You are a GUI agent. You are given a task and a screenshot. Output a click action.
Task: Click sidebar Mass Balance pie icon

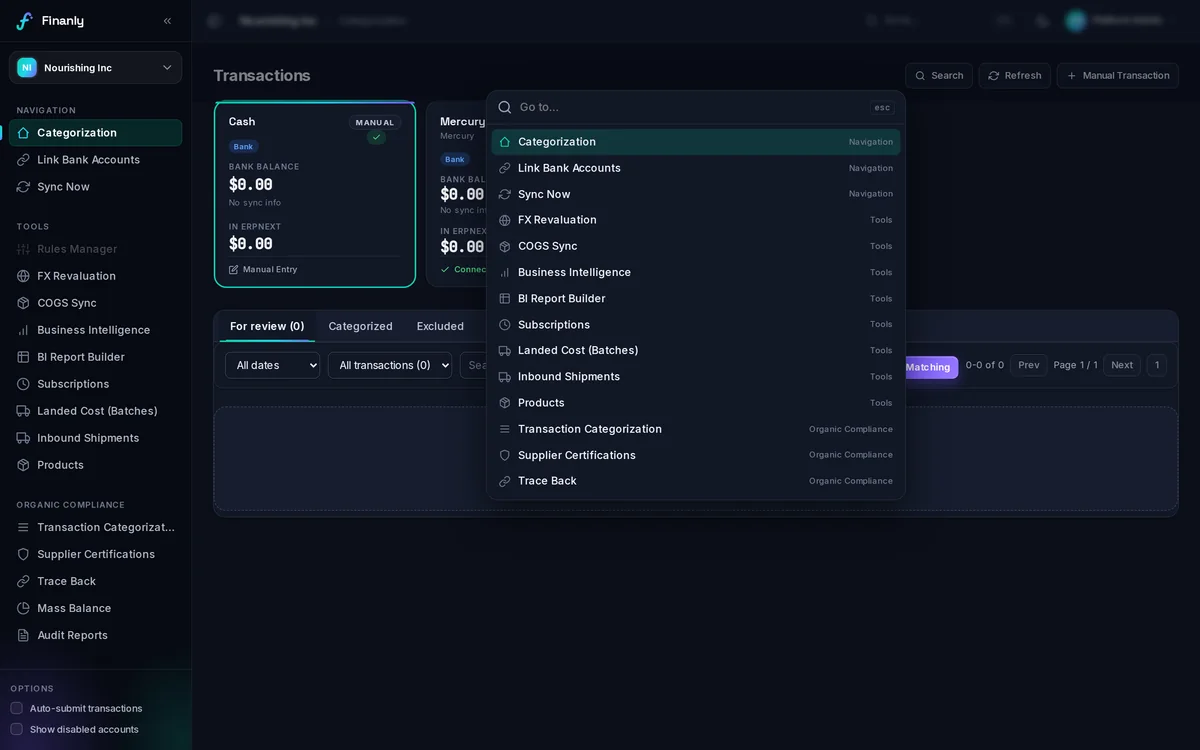(x=23, y=608)
